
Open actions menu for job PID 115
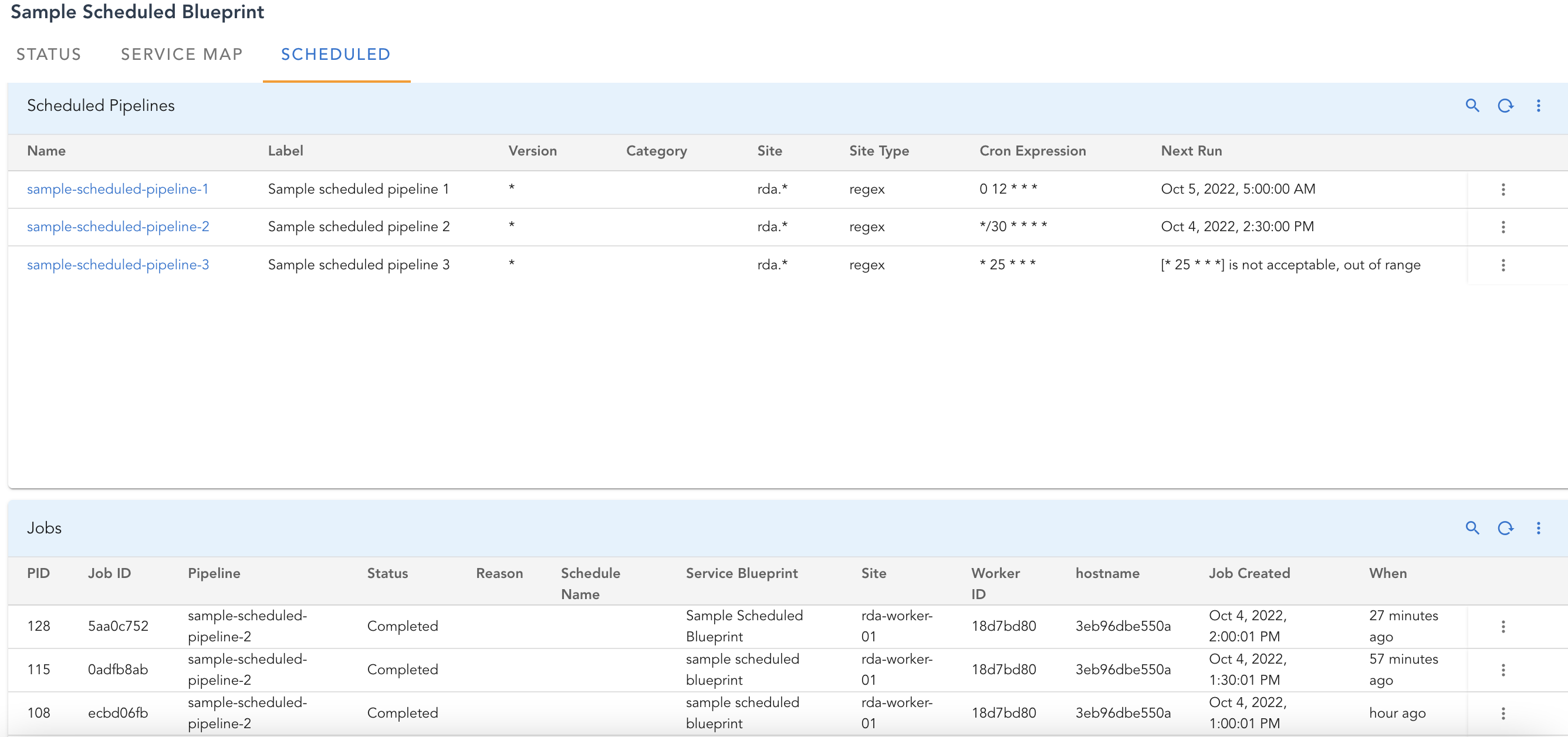point(1503,670)
